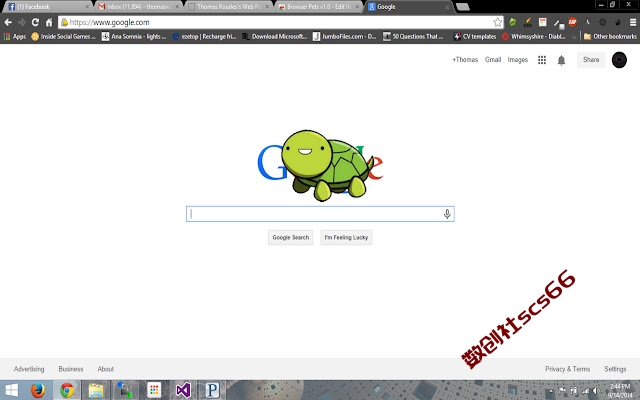The width and height of the screenshot is (640, 400).
Task: Open the browser home page icon
Action: (x=49, y=22)
